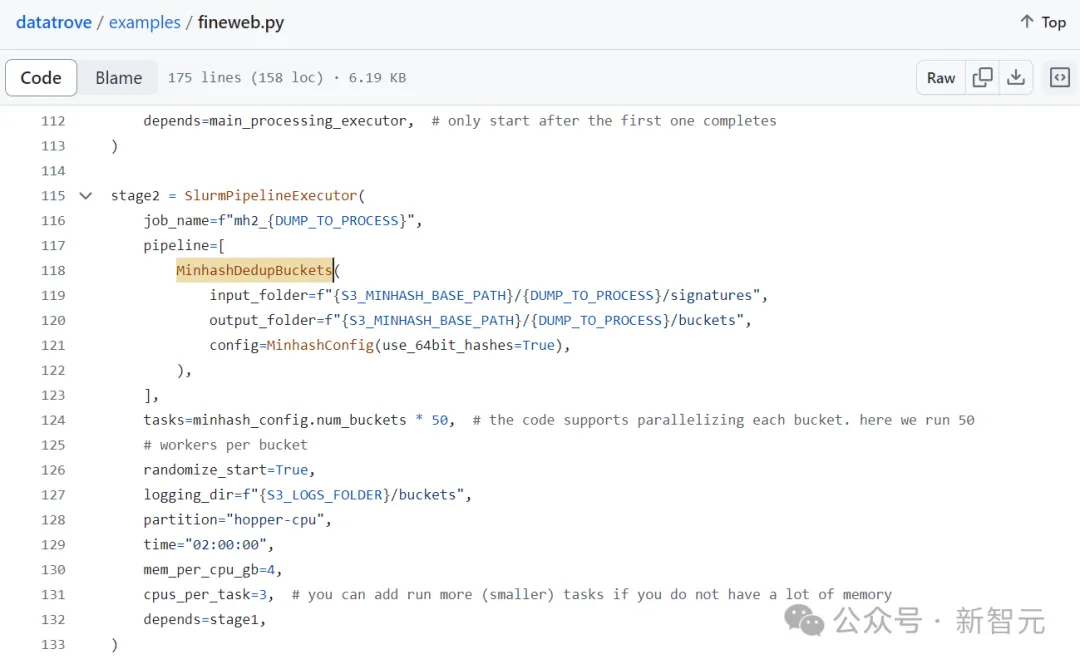
Task: Click the highlighted MinhashDedupBuckets symbol
Action: pos(254,270)
